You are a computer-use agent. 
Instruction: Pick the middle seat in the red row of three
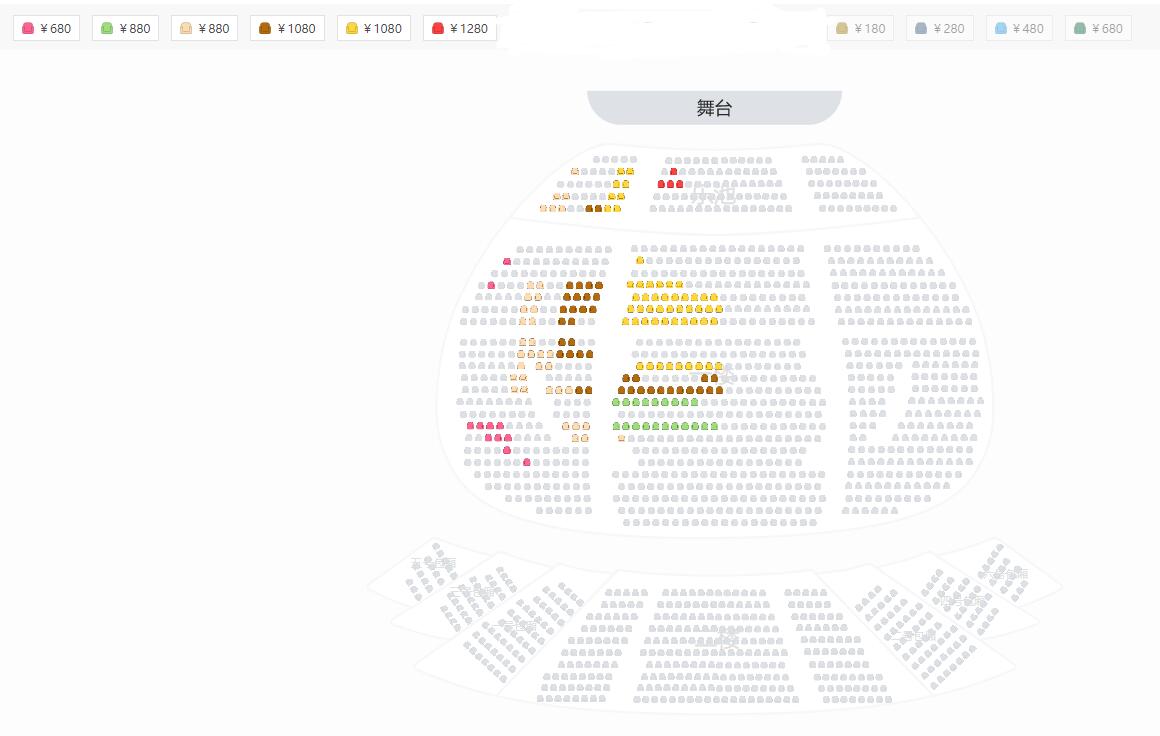point(671,184)
